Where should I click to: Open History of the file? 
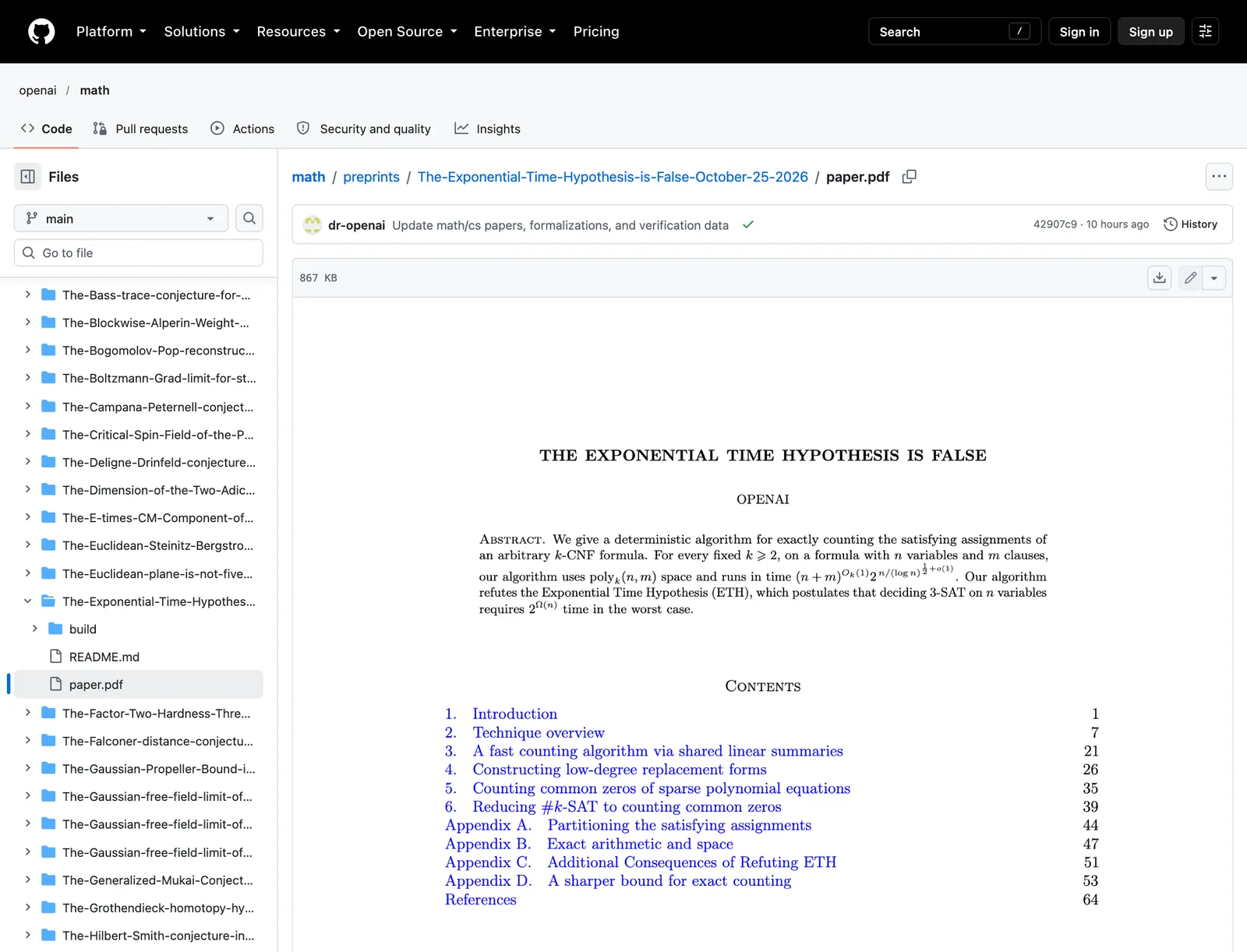point(1190,224)
